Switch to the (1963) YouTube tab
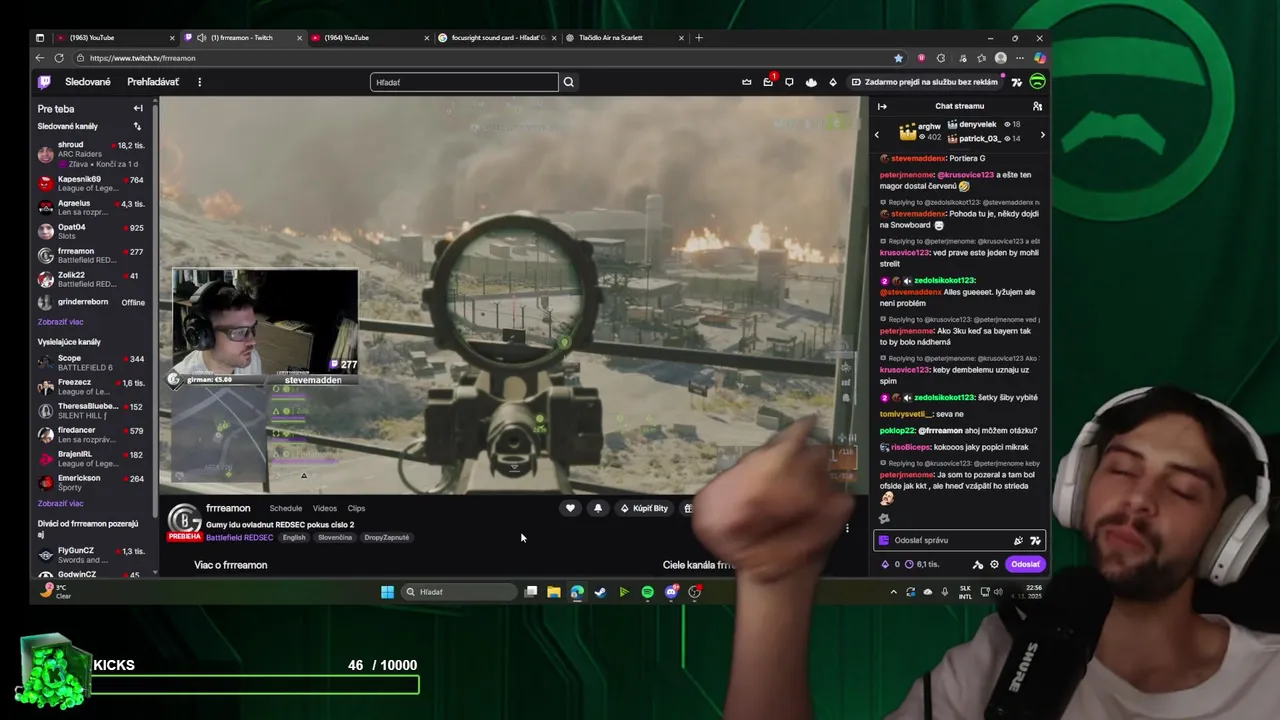1280x720 pixels. (x=116, y=38)
